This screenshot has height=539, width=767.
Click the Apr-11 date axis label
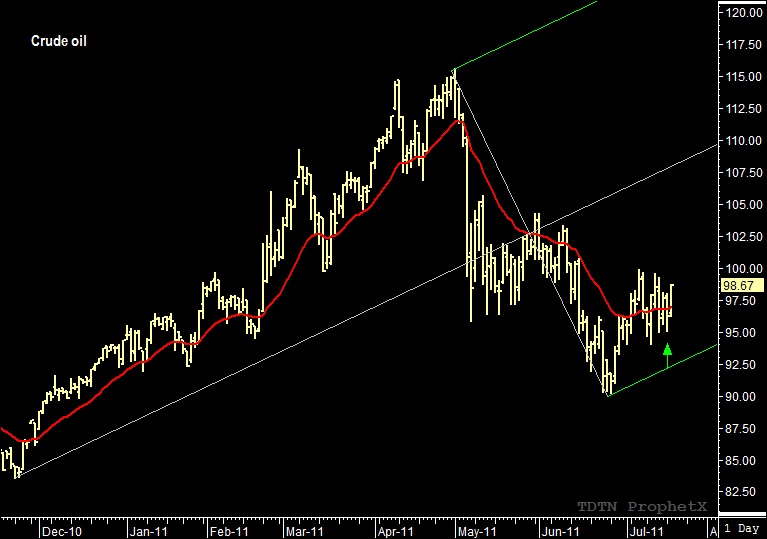pyautogui.click(x=395, y=532)
